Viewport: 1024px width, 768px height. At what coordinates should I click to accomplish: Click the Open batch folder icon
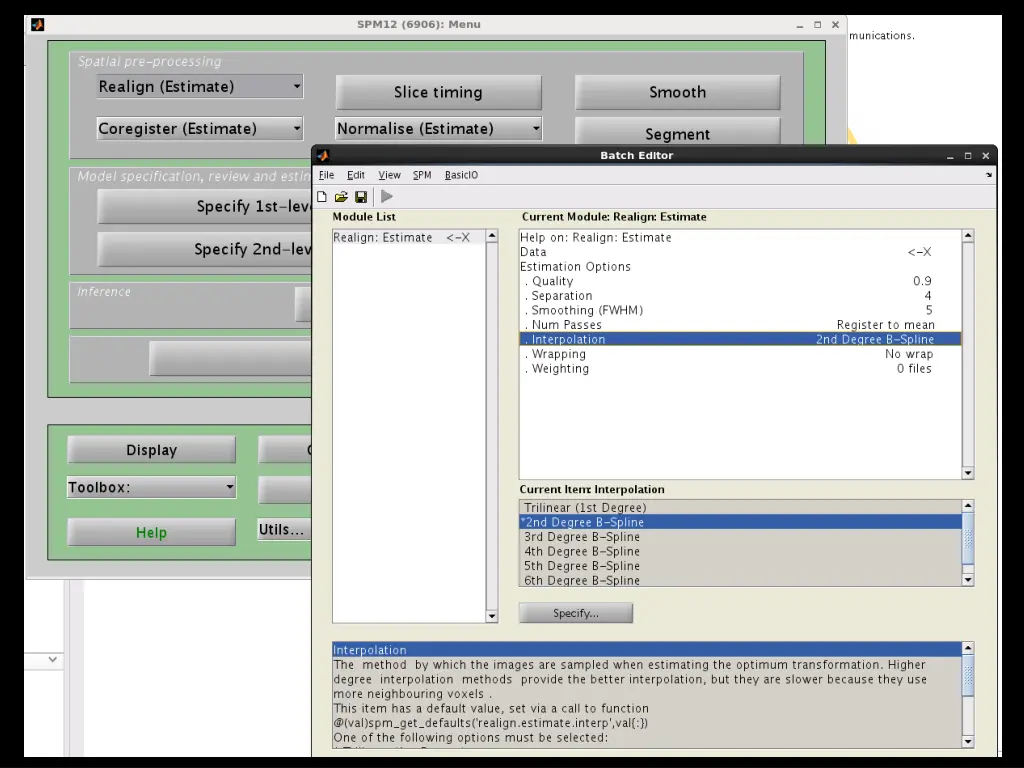point(341,197)
